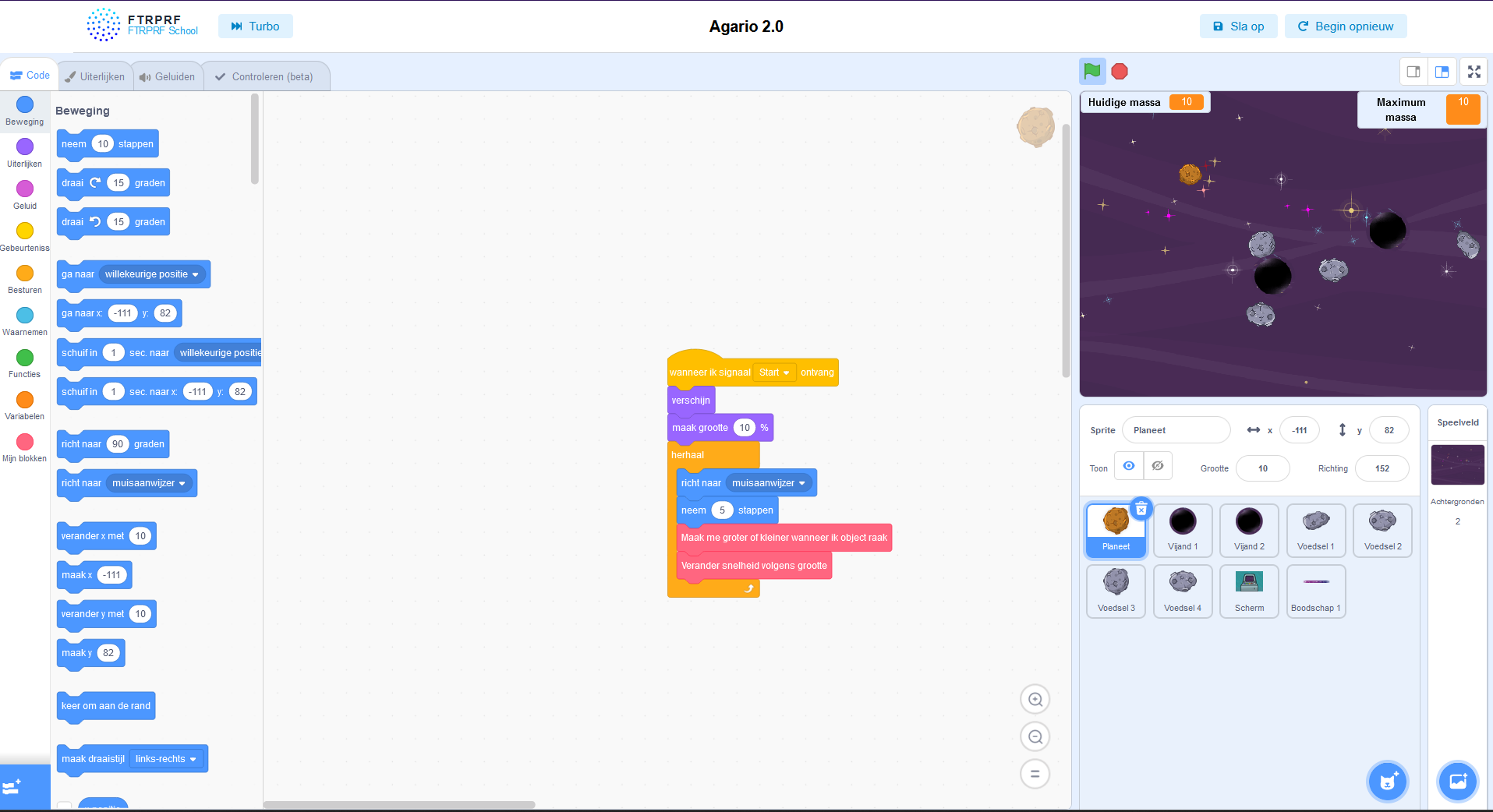Show the sprite with eye icon
Image resolution: width=1493 pixels, height=812 pixels.
[1128, 466]
